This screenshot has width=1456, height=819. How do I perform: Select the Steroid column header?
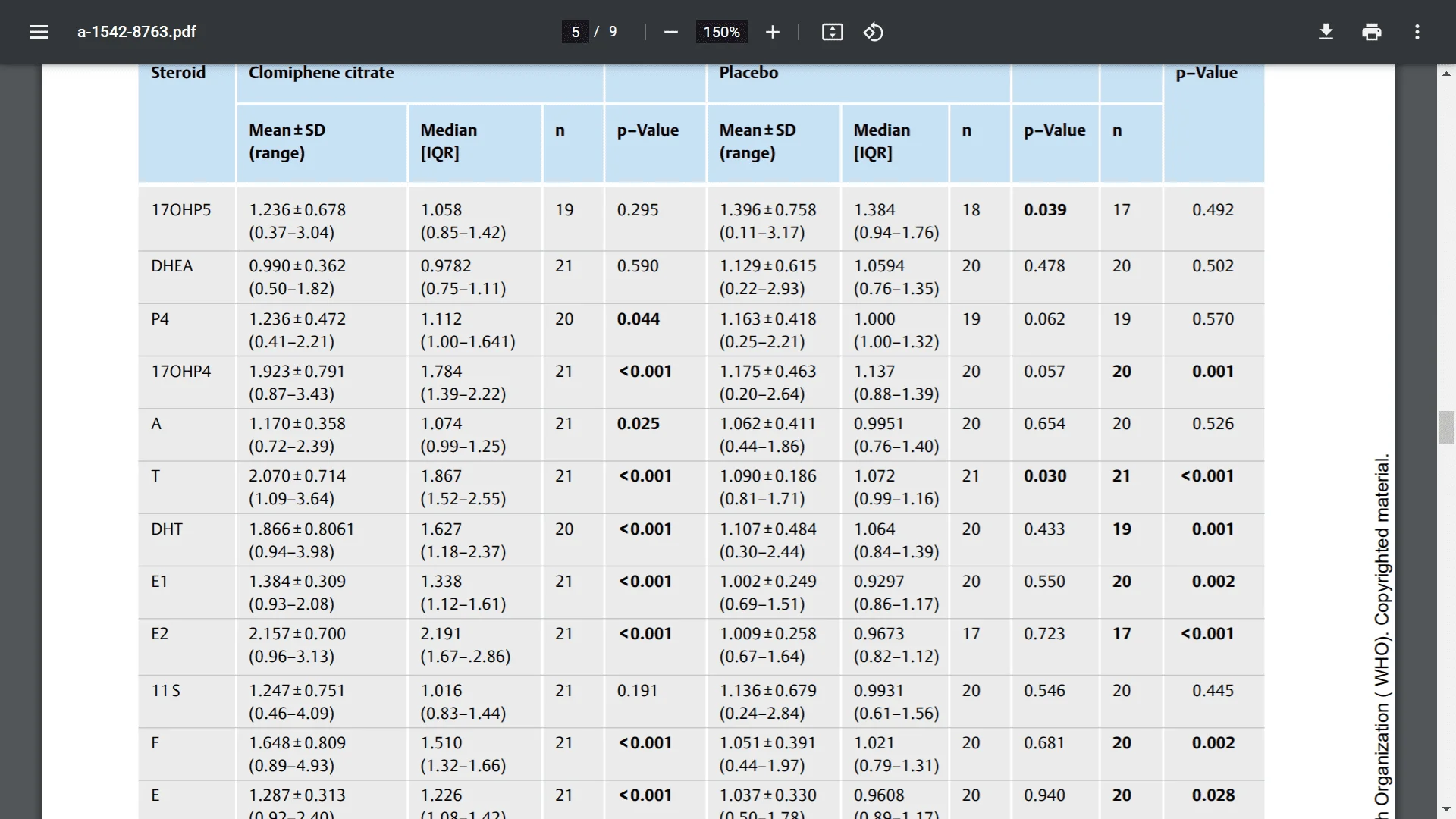[x=178, y=73]
